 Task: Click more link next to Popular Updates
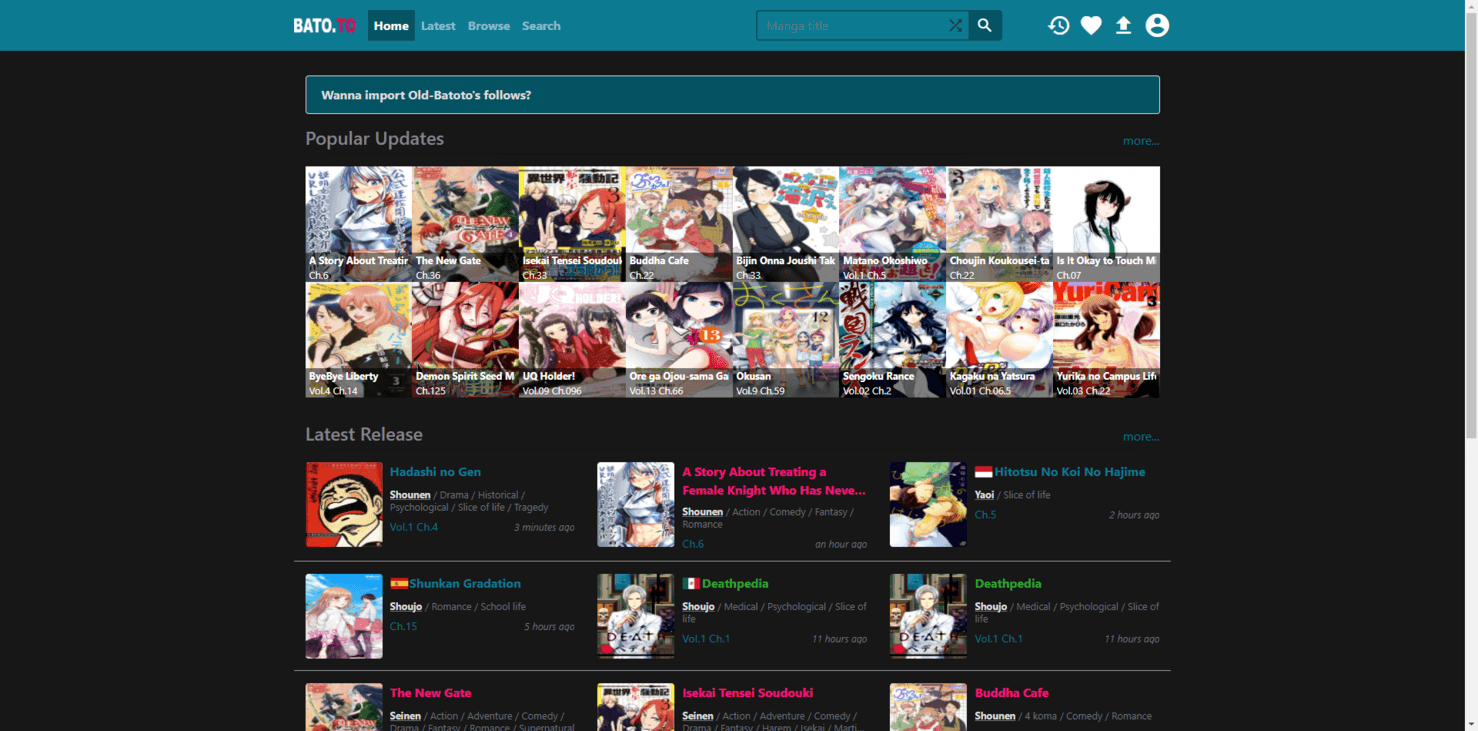click(1140, 141)
